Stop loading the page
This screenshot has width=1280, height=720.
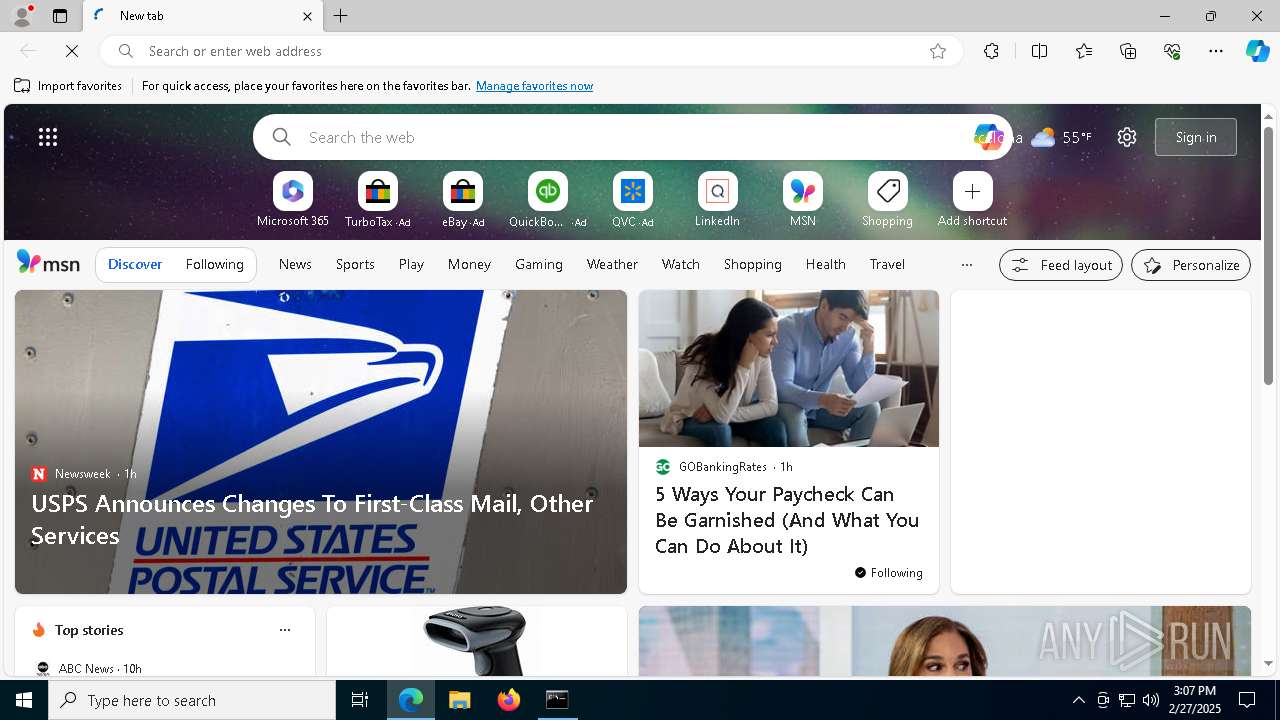click(72, 51)
